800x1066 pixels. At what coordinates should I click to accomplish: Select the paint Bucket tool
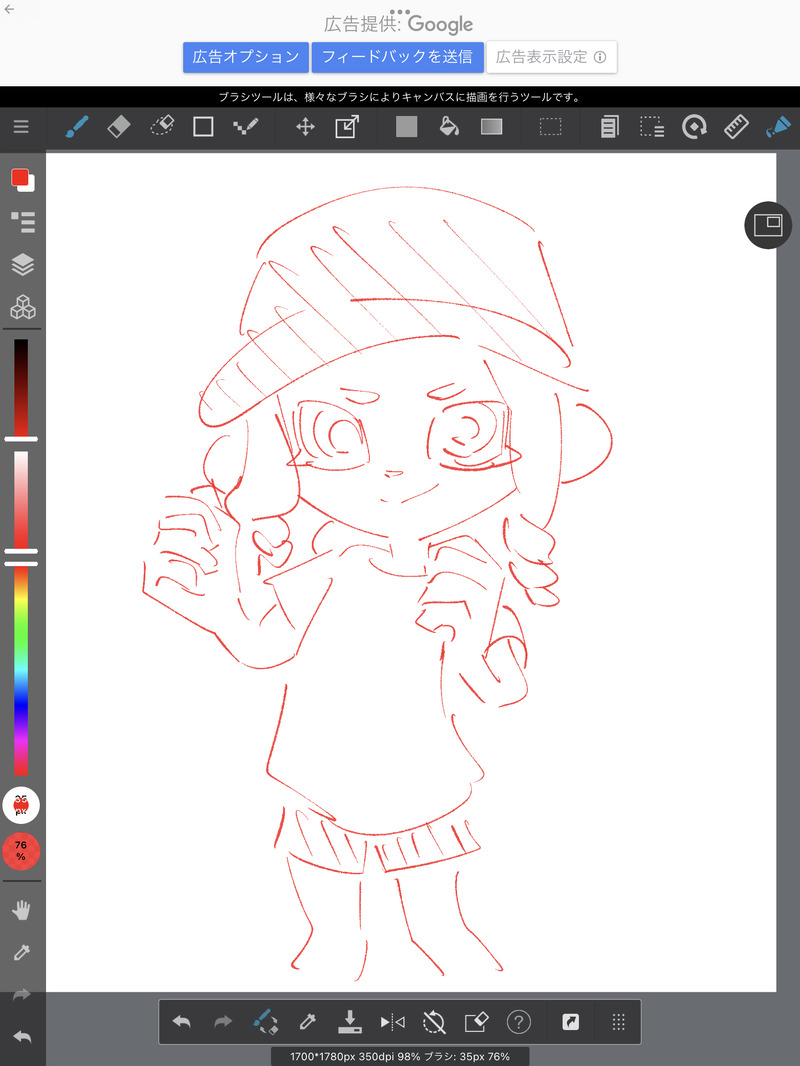(449, 127)
